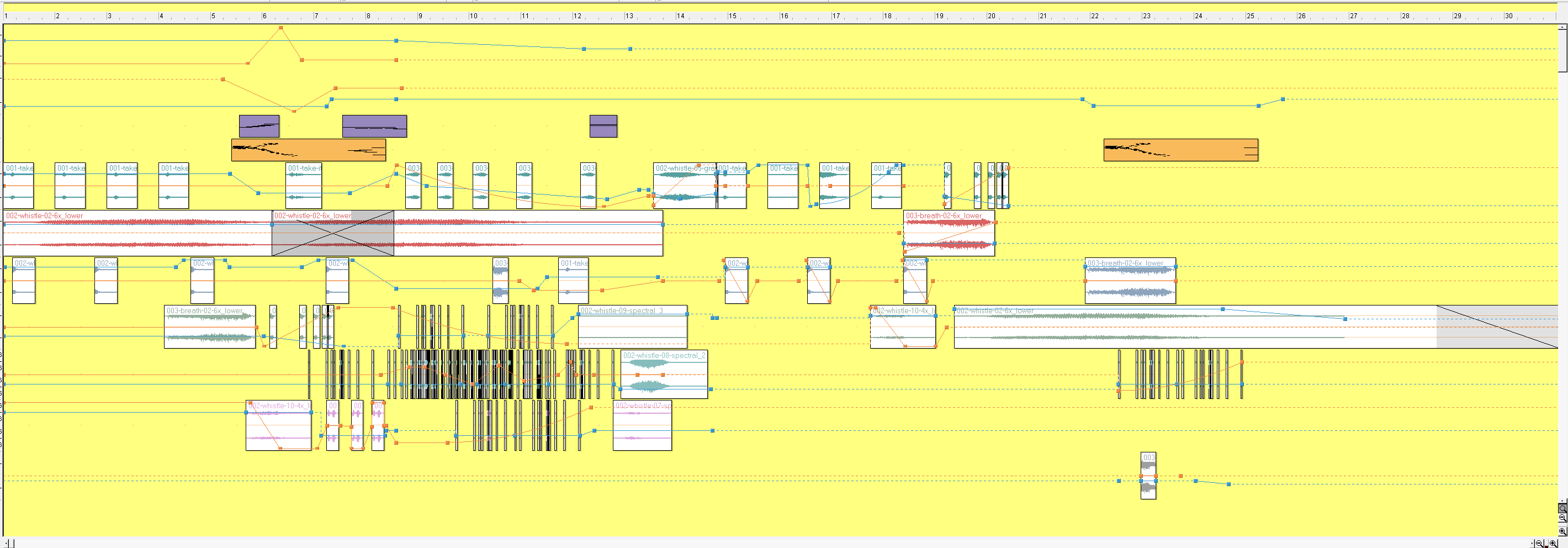This screenshot has width=1568, height=548.
Task: Click the vertical zoom-out magnifier icon
Action: [x=1562, y=518]
